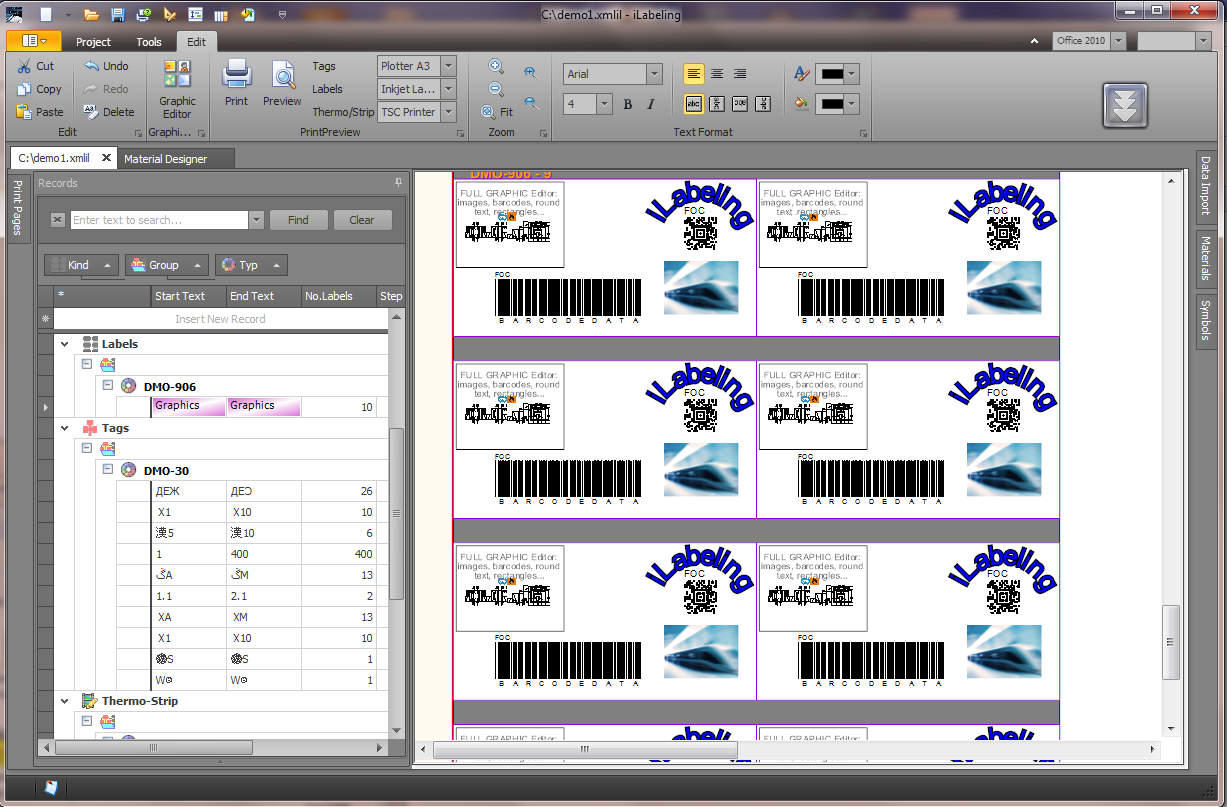Click the zoom in magnifier icon
1227x807 pixels.
tap(496, 66)
